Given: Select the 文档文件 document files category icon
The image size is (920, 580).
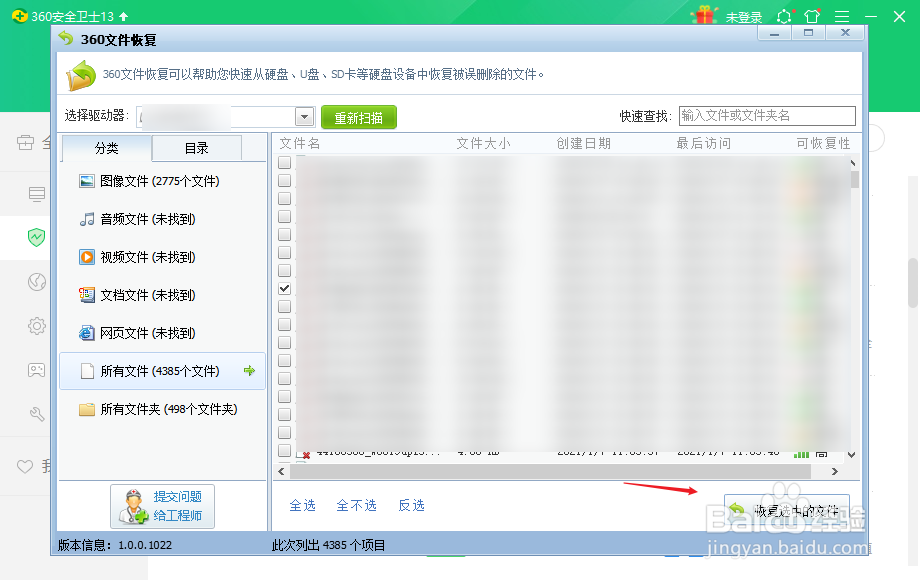Looking at the screenshot, I should 88,295.
